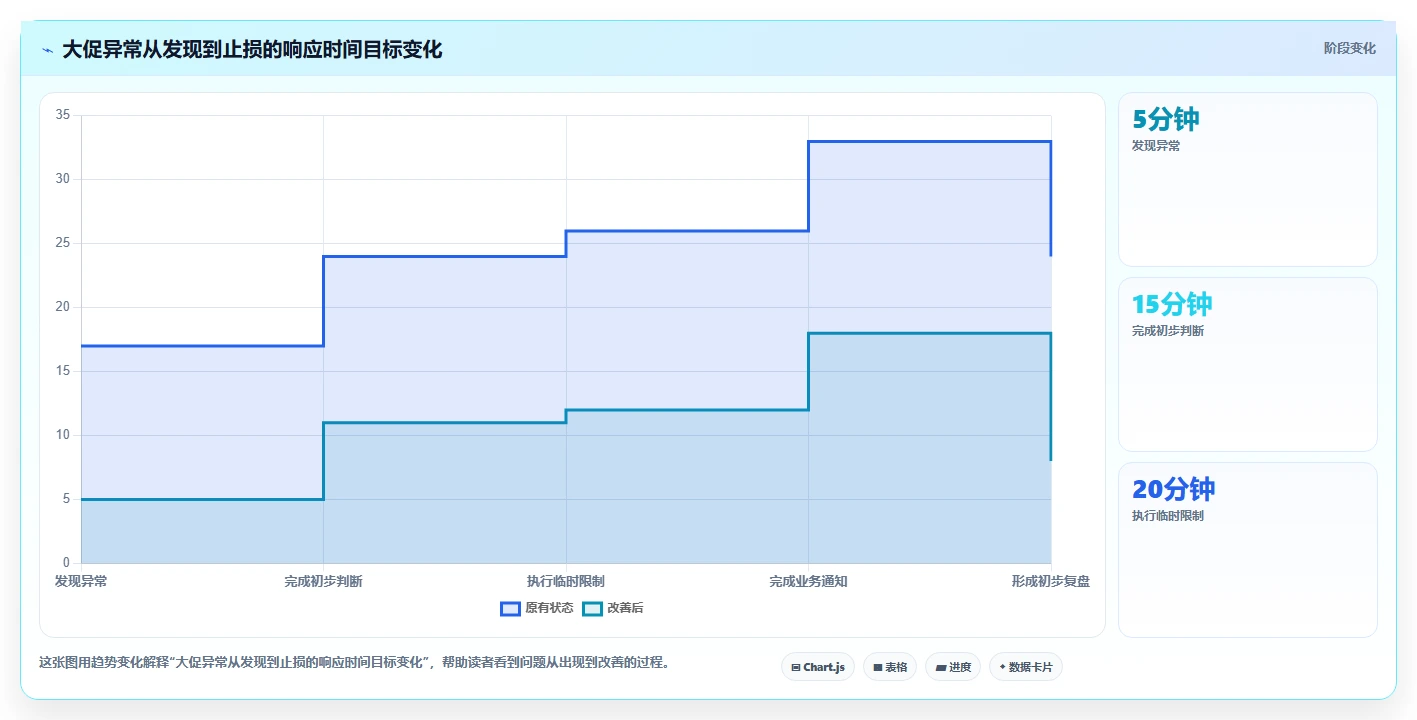Click the 完成业务通知 x-axis label

point(808,581)
